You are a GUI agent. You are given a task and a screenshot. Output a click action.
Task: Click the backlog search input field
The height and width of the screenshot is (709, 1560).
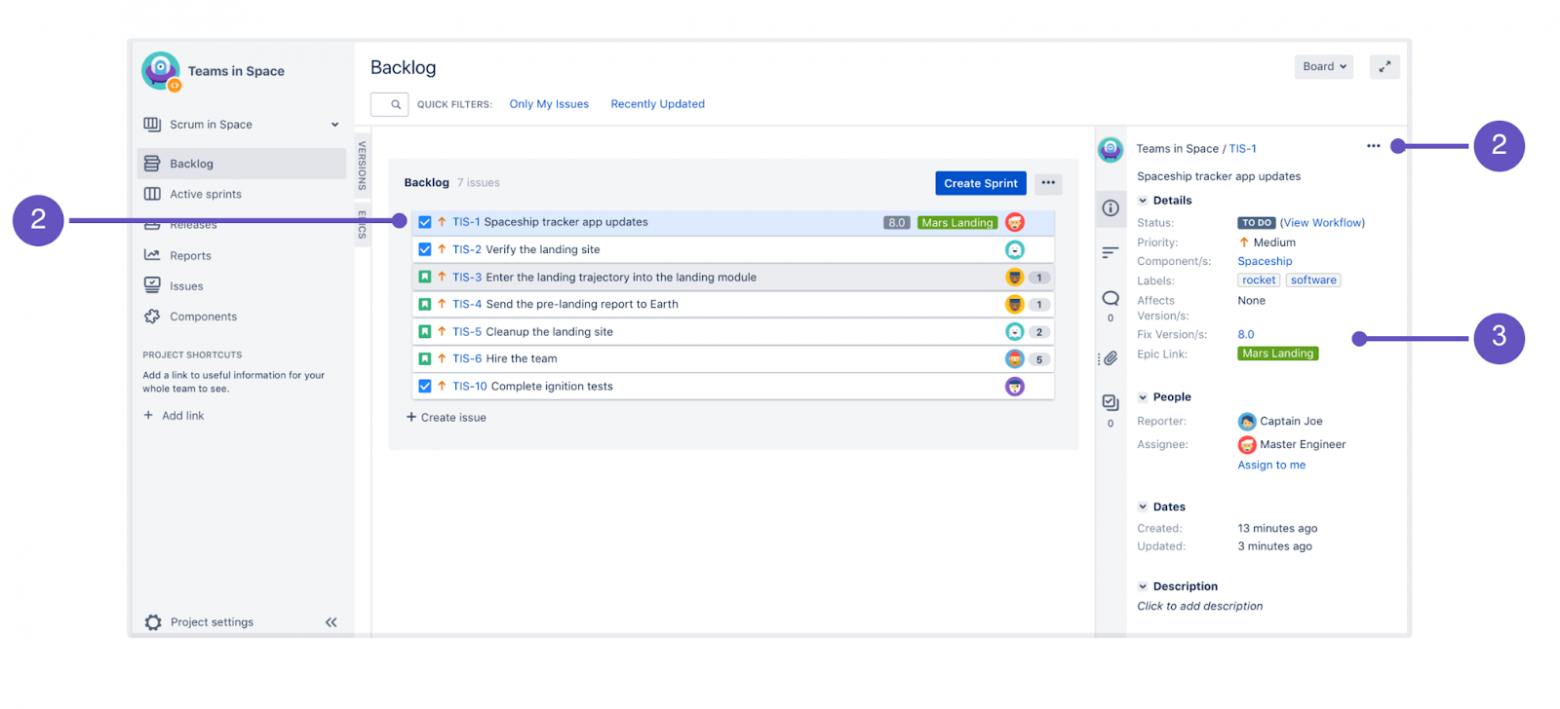tap(389, 104)
